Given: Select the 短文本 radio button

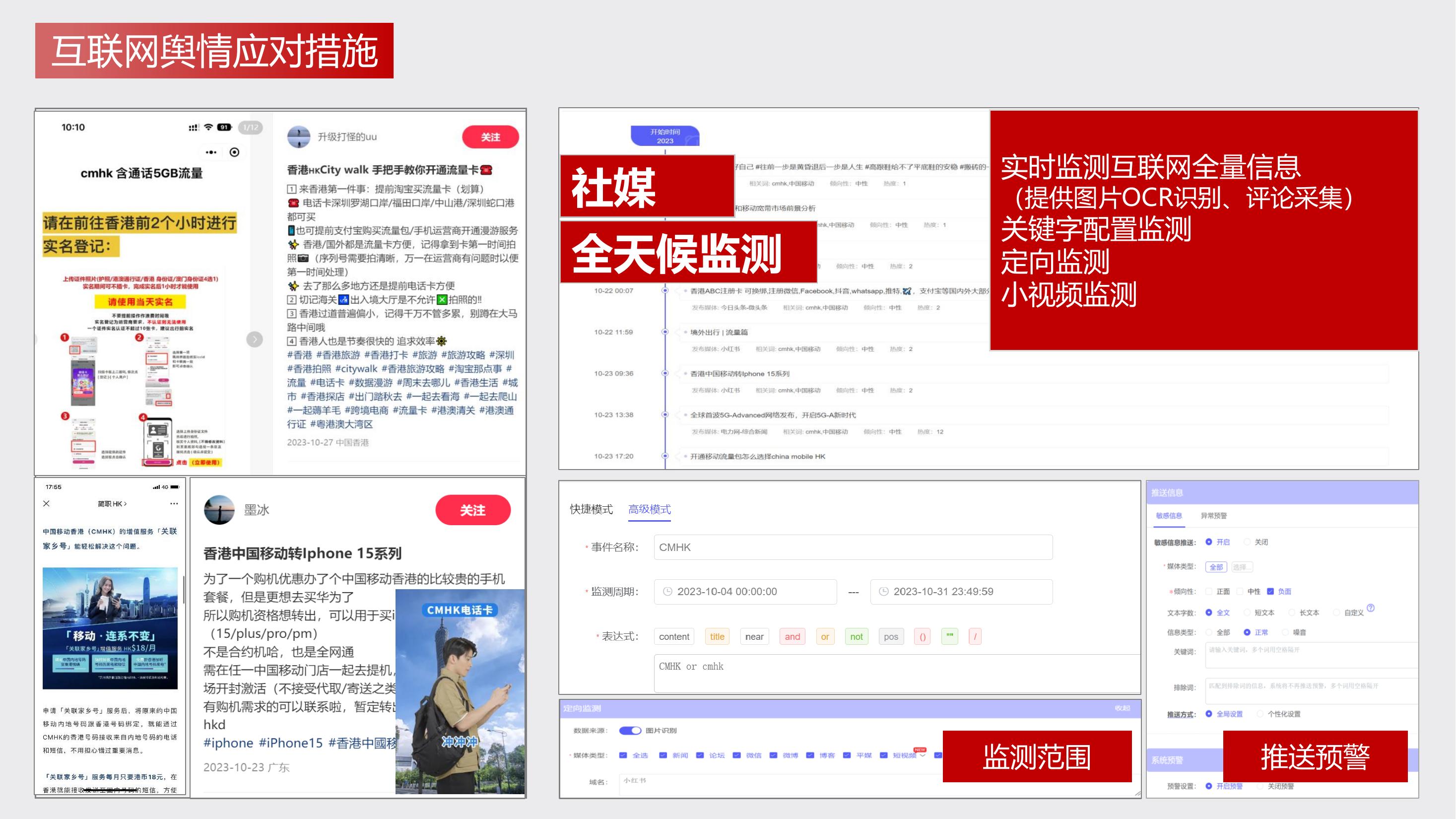Looking at the screenshot, I should tap(1246, 613).
